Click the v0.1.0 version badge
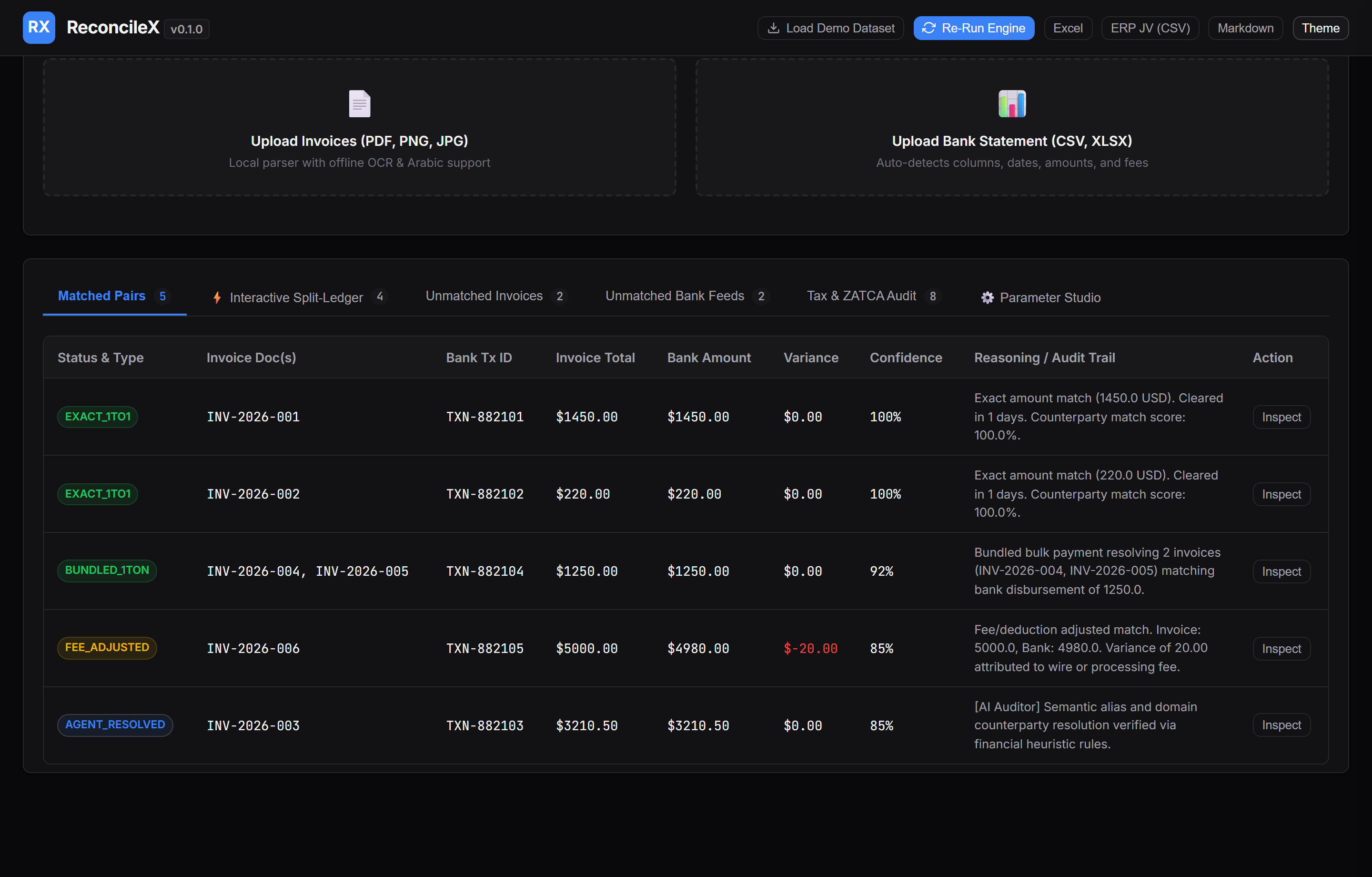 [186, 29]
